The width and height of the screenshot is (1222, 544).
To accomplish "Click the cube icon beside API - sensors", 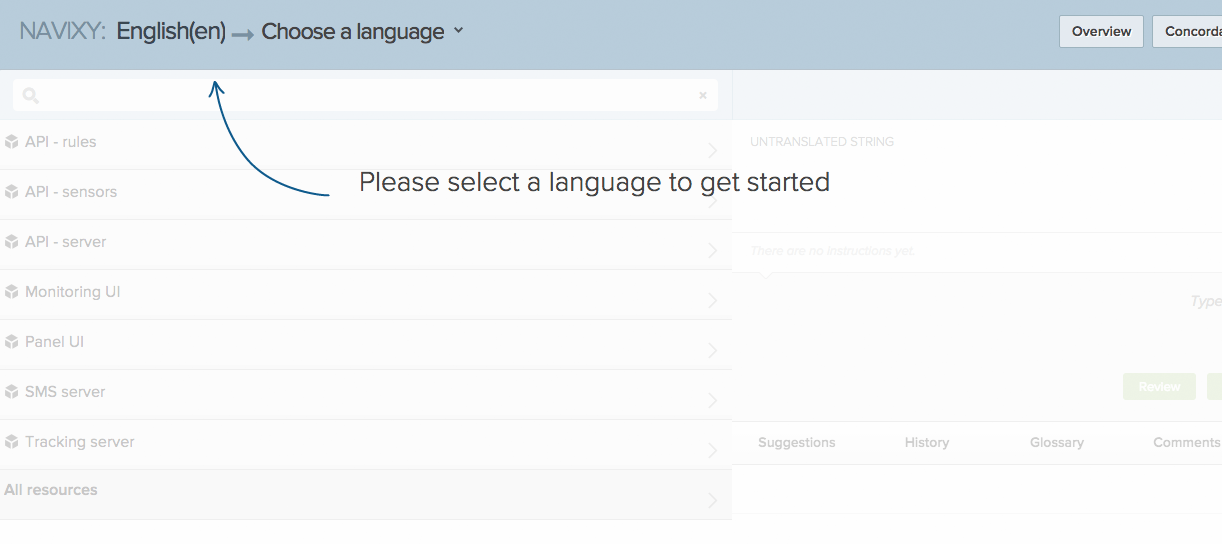I will pyautogui.click(x=12, y=192).
